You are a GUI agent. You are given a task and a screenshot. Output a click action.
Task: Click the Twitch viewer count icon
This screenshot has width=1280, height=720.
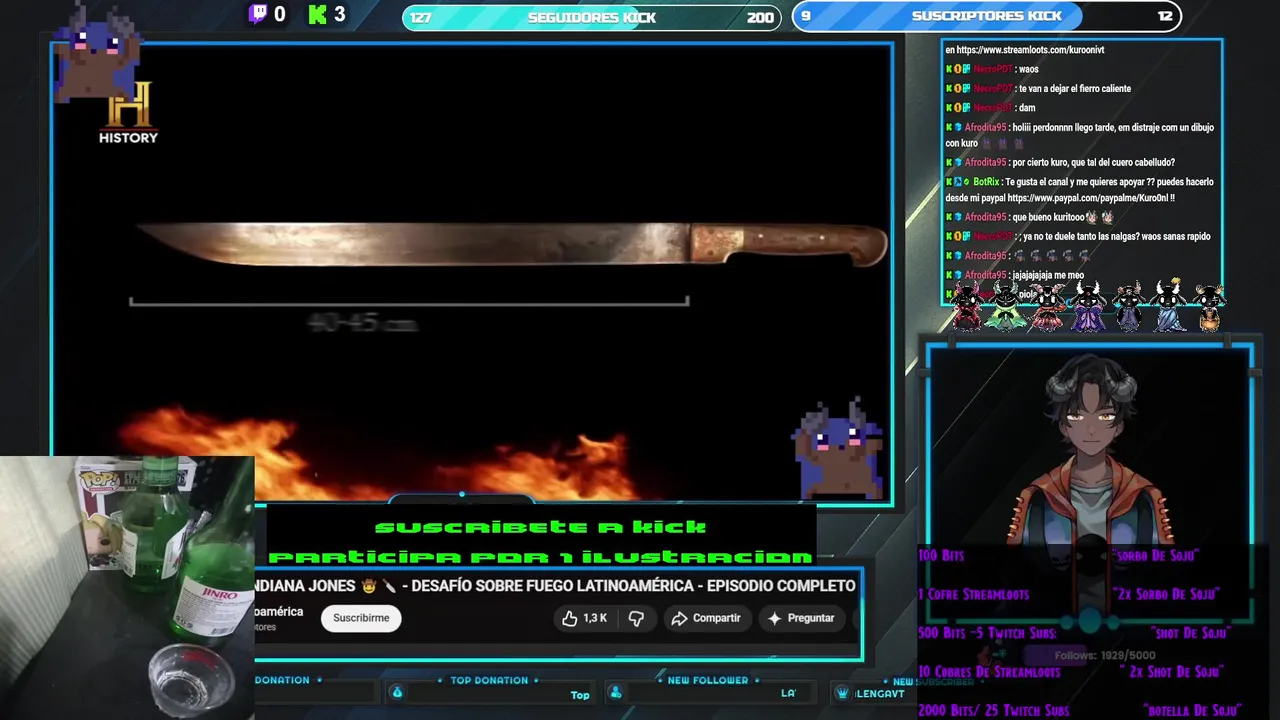[x=258, y=14]
